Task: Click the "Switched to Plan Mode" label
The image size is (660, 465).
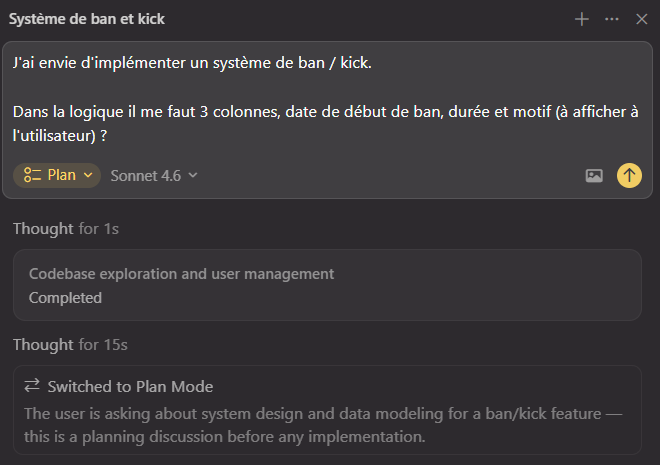Action: [x=130, y=386]
